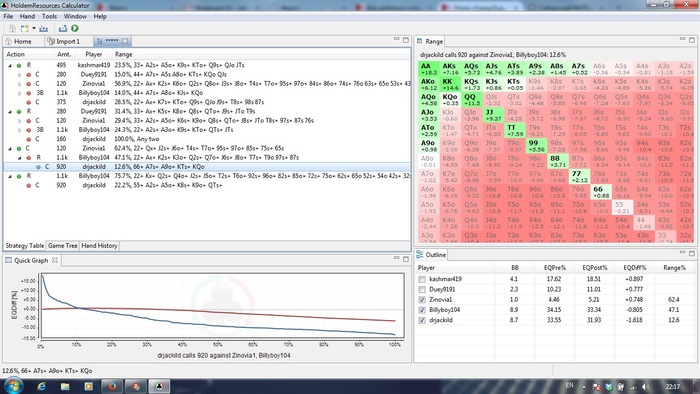The width and height of the screenshot is (700, 394).
Task: Click the Windows Start button
Action: tap(12, 386)
